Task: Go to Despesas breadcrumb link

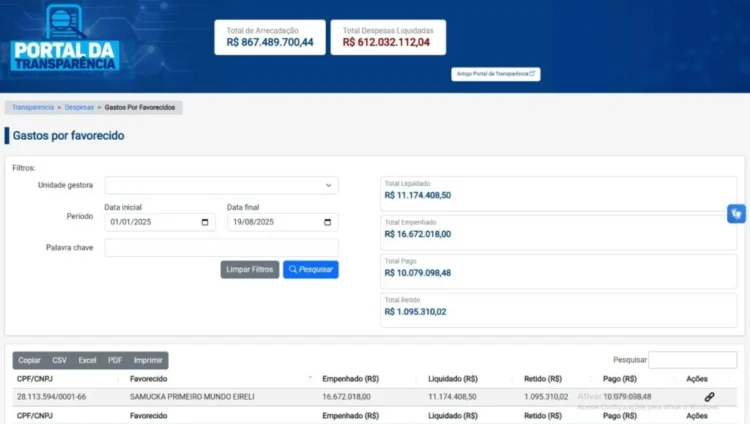Action: 80,107
